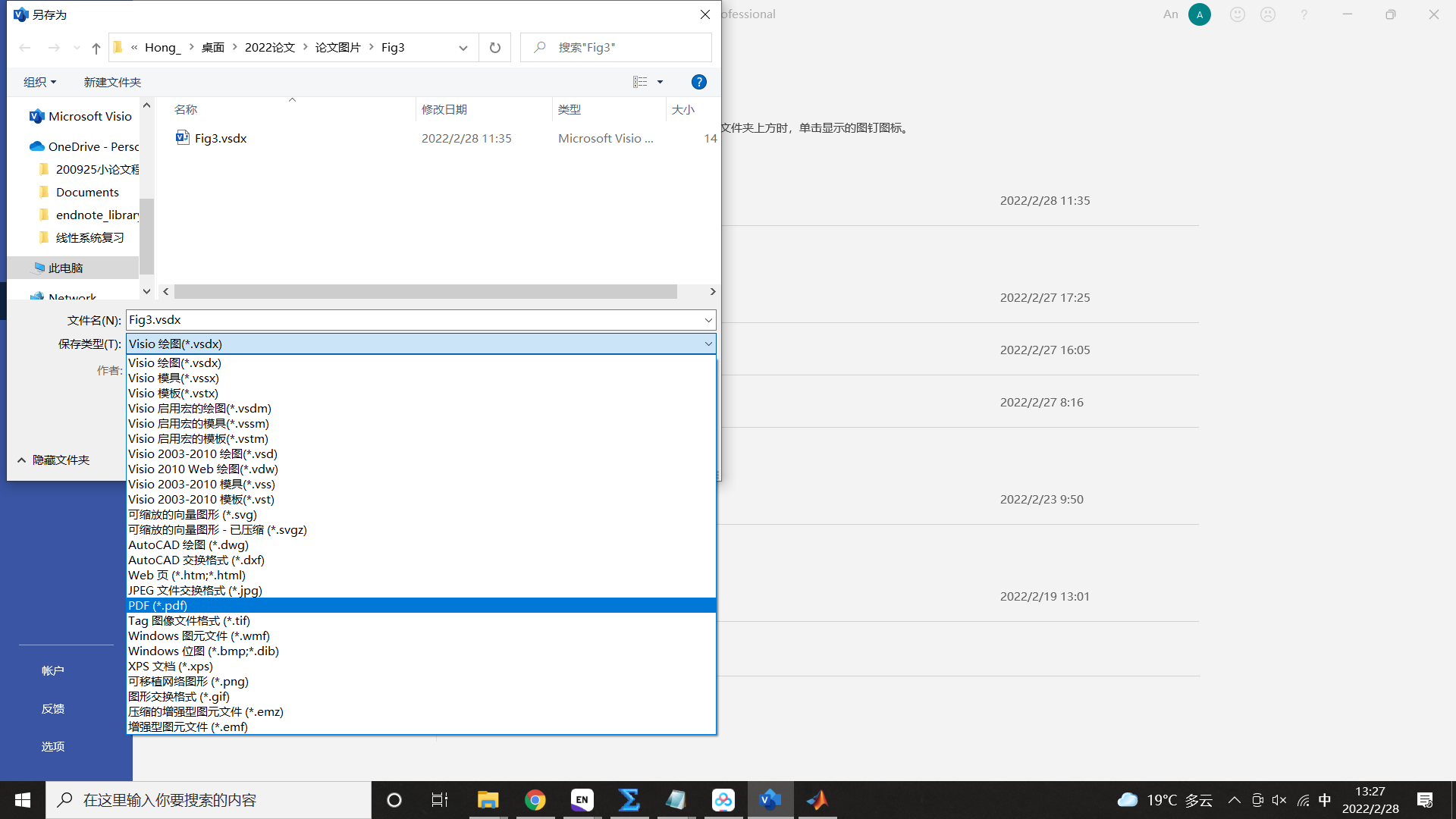Choose 可移植网络图形 (*.png) format
The image size is (1456, 819).
click(x=421, y=681)
